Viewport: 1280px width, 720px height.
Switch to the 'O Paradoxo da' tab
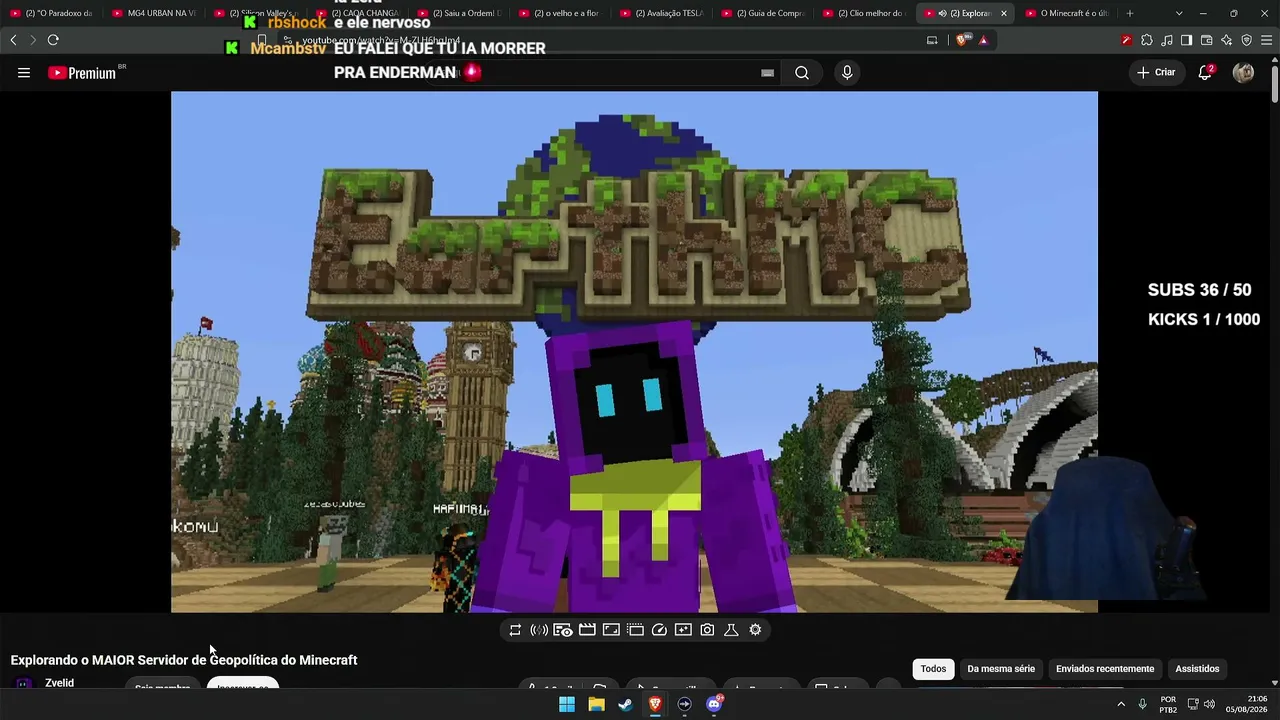[52, 13]
